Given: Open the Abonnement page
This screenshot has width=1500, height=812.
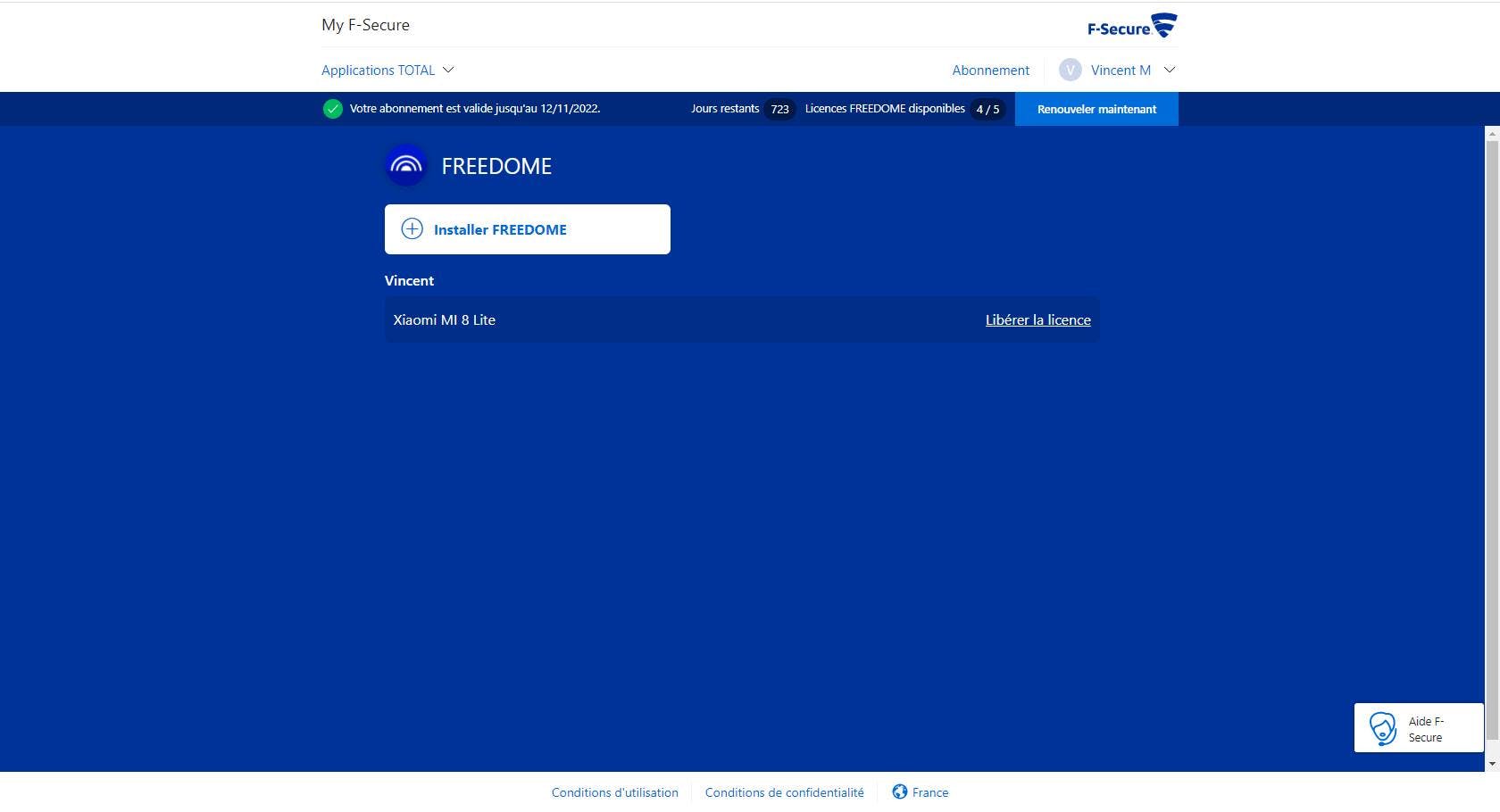Looking at the screenshot, I should click(x=990, y=70).
